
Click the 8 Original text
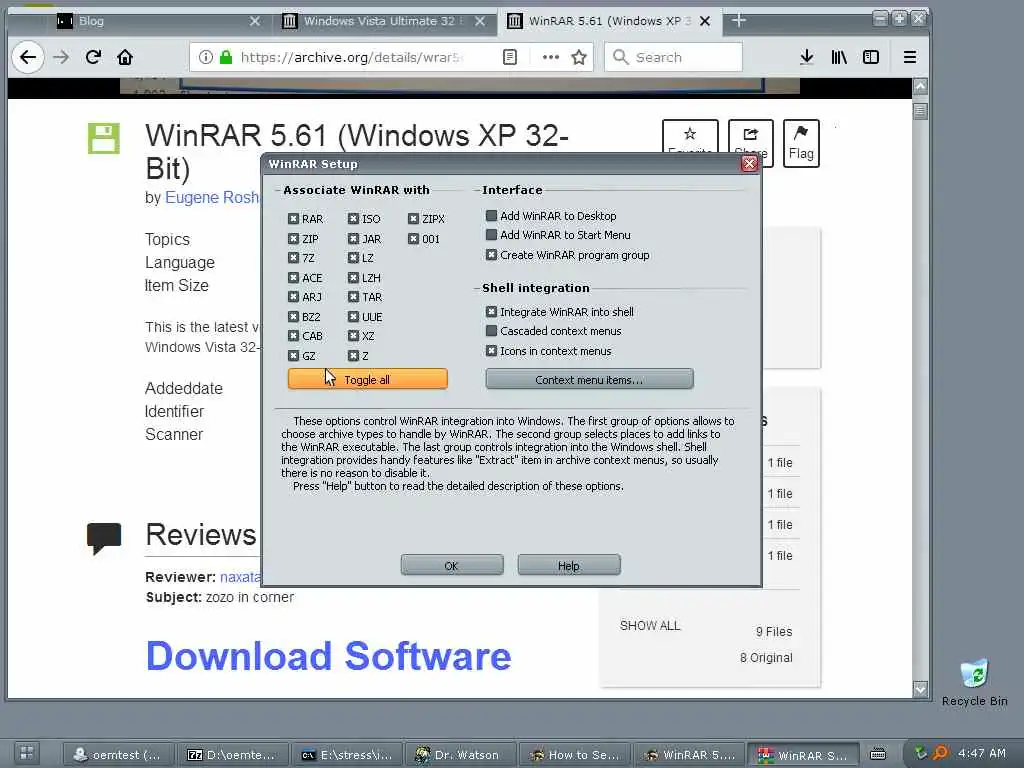click(766, 658)
